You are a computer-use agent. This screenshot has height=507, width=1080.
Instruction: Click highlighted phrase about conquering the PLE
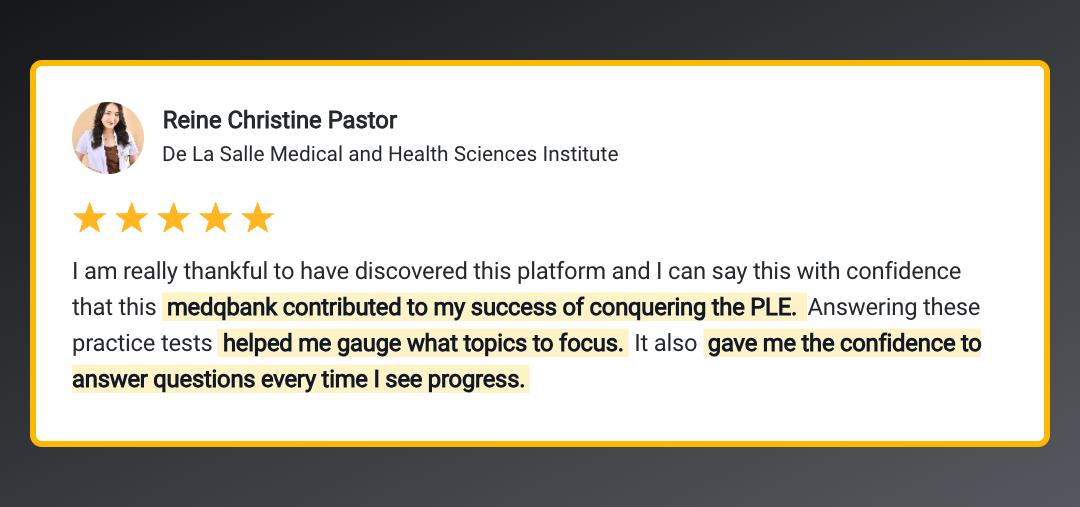coord(484,307)
